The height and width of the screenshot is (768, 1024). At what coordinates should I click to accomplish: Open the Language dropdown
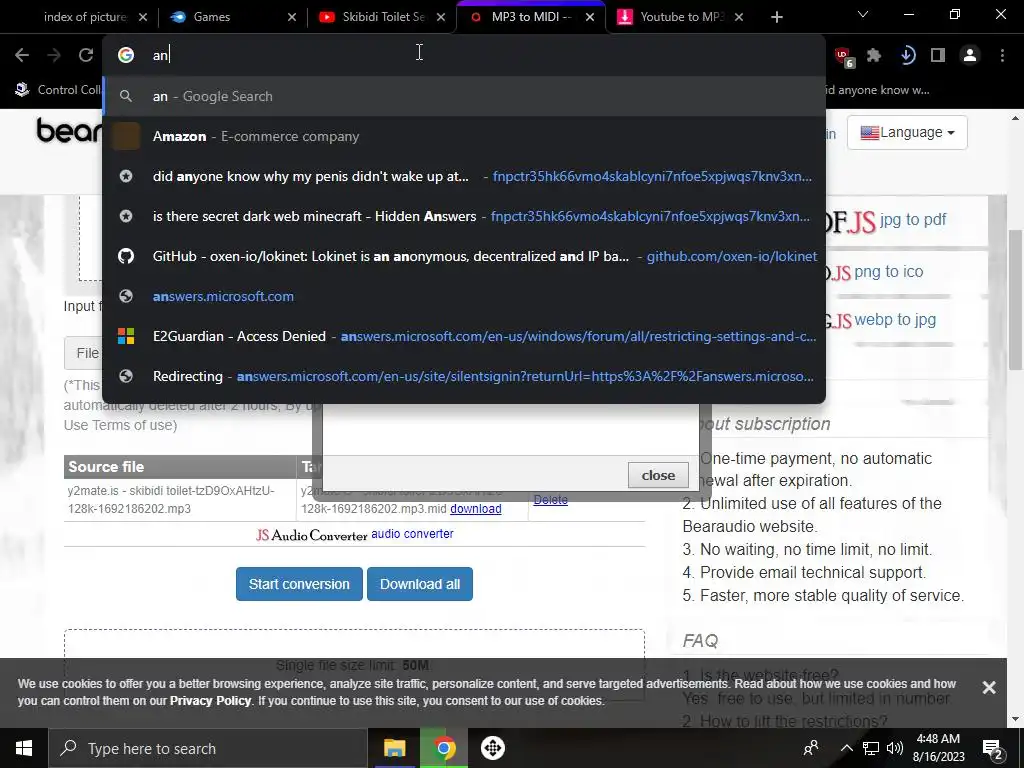pos(907,133)
